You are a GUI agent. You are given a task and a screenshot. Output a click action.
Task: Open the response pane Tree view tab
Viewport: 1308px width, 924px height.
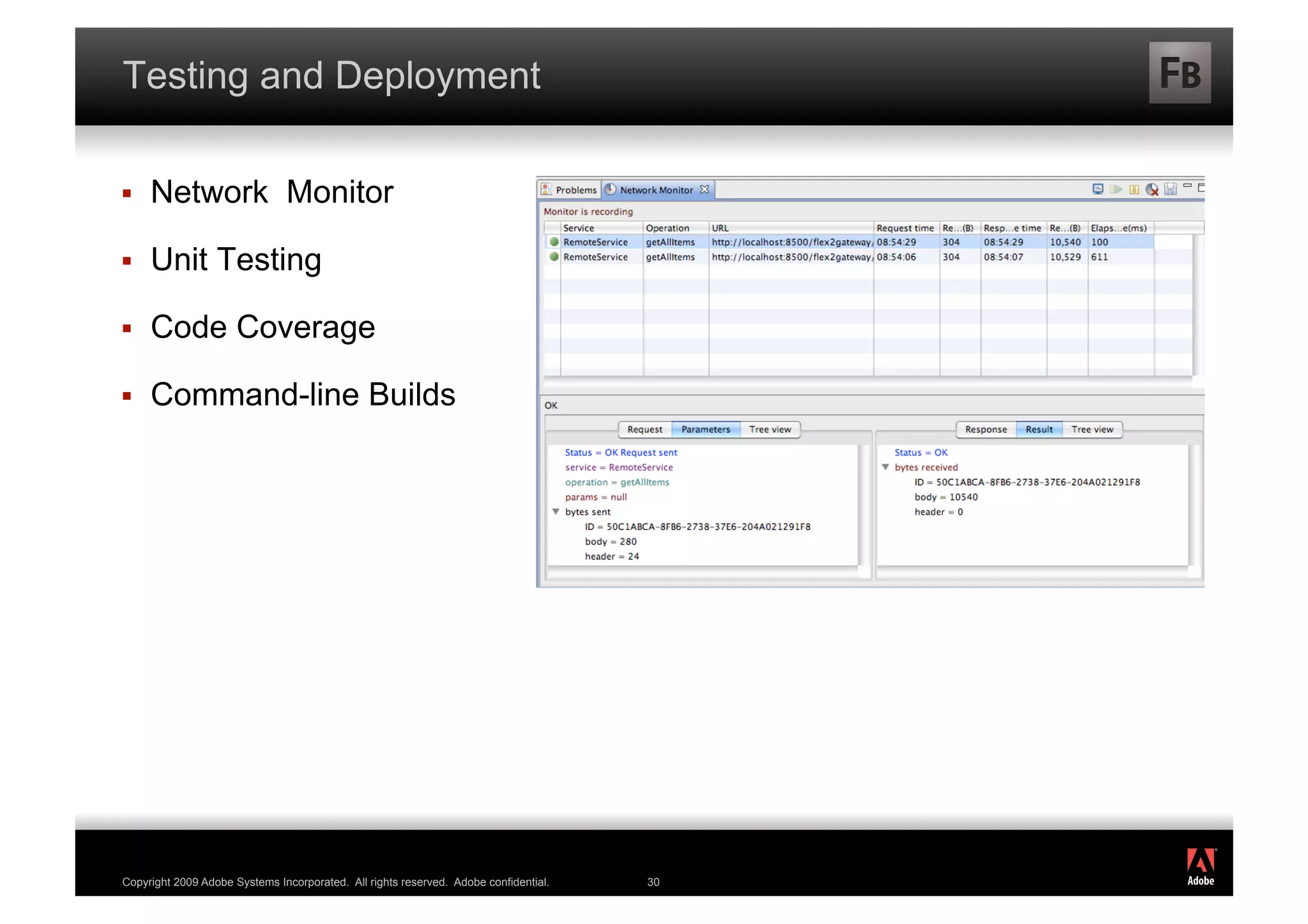[1092, 430]
